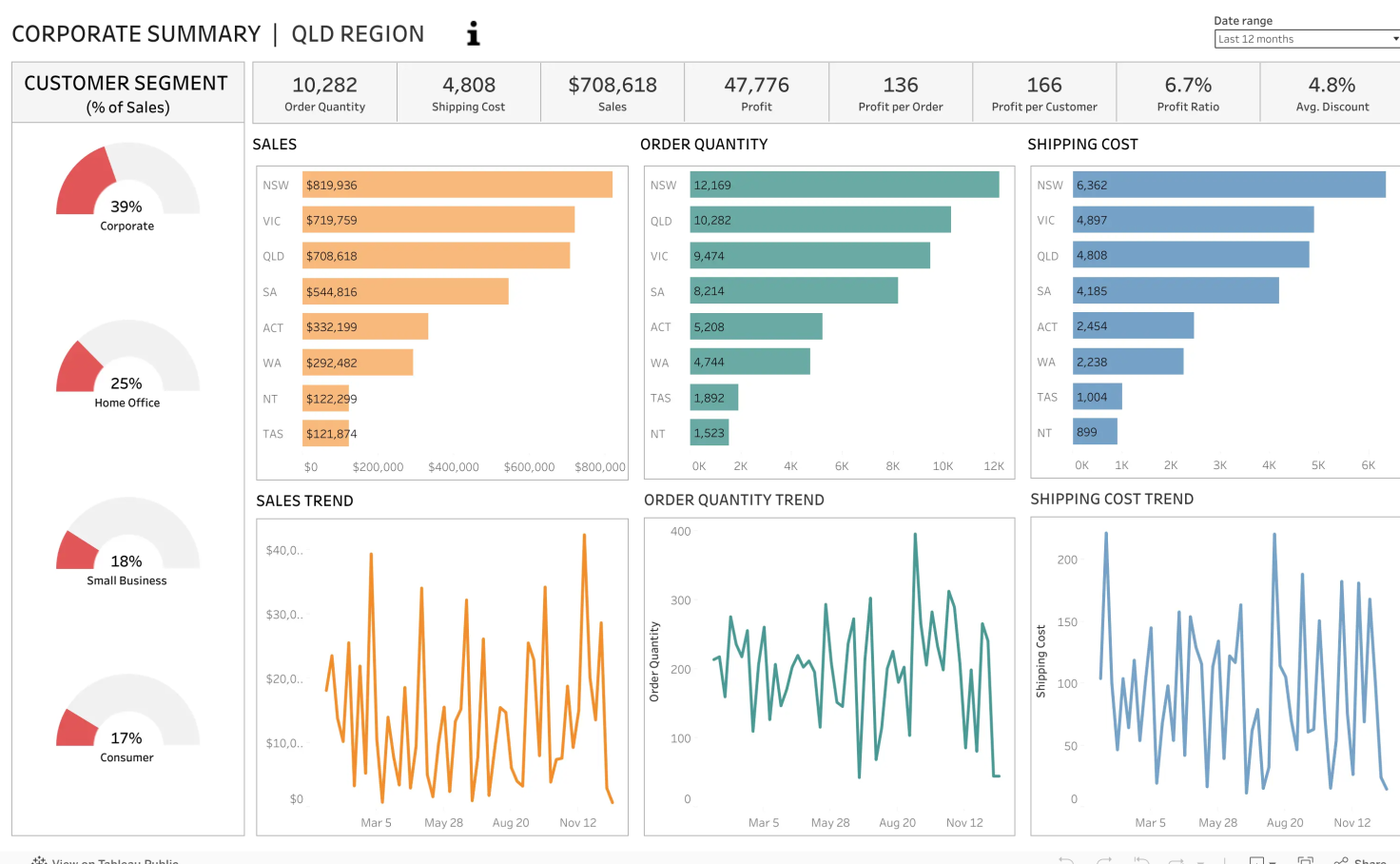Select the TAS order quantity bar 1,892
This screenshot has height=864, width=1400.
pyautogui.click(x=714, y=398)
